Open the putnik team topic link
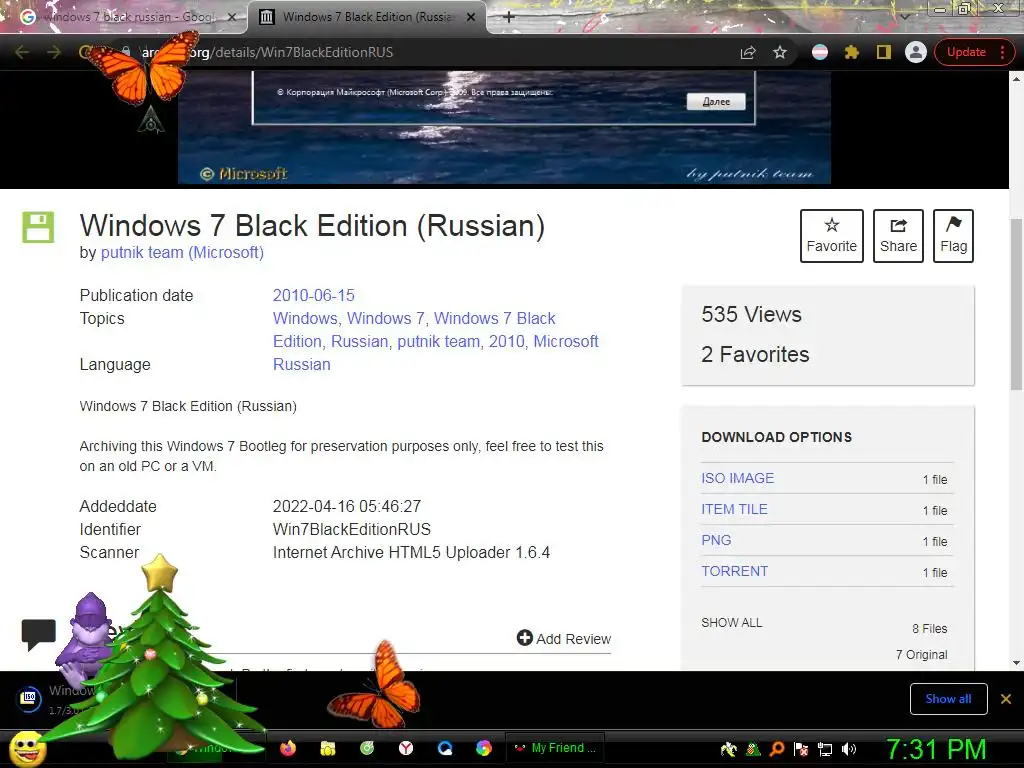Viewport: 1024px width, 768px height. (438, 341)
